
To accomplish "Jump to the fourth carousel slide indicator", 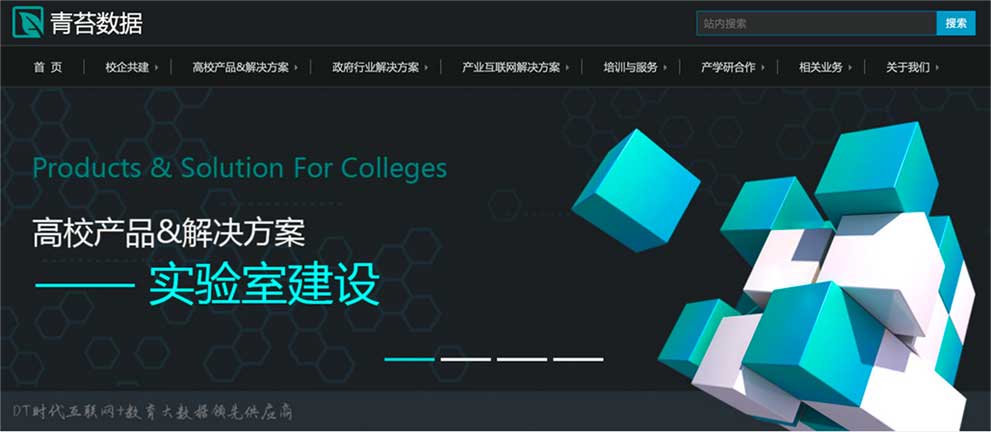I will [x=578, y=359].
